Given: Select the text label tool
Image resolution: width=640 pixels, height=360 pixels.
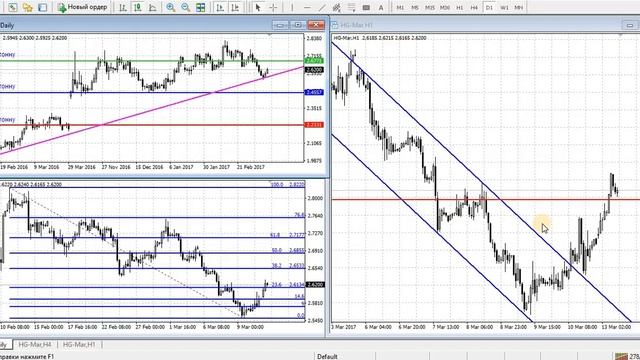Looking at the screenshot, I should tap(366, 7).
